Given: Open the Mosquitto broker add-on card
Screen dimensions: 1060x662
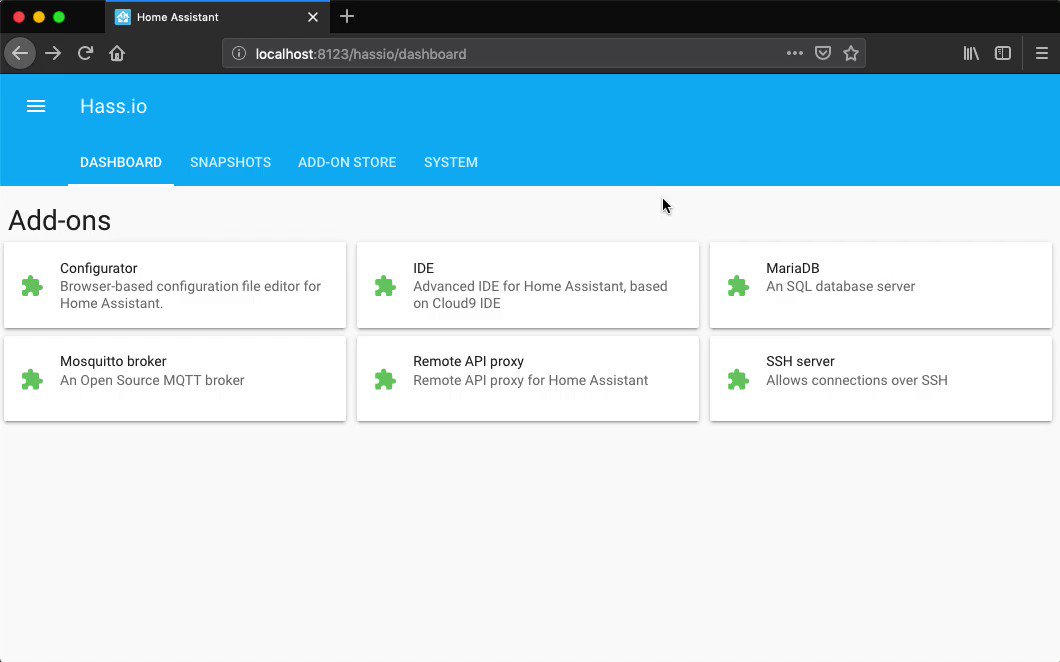Looking at the screenshot, I should coord(175,379).
